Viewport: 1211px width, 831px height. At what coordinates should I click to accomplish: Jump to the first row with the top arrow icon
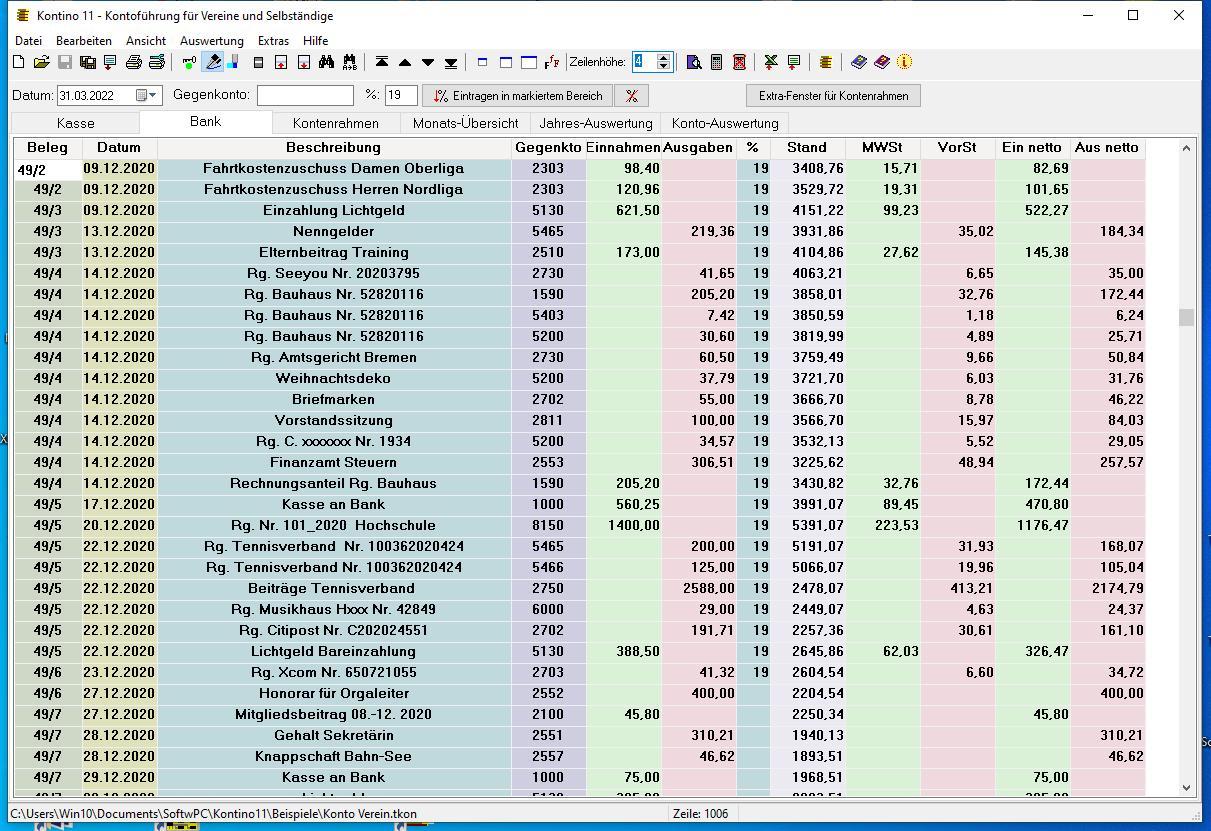click(382, 62)
